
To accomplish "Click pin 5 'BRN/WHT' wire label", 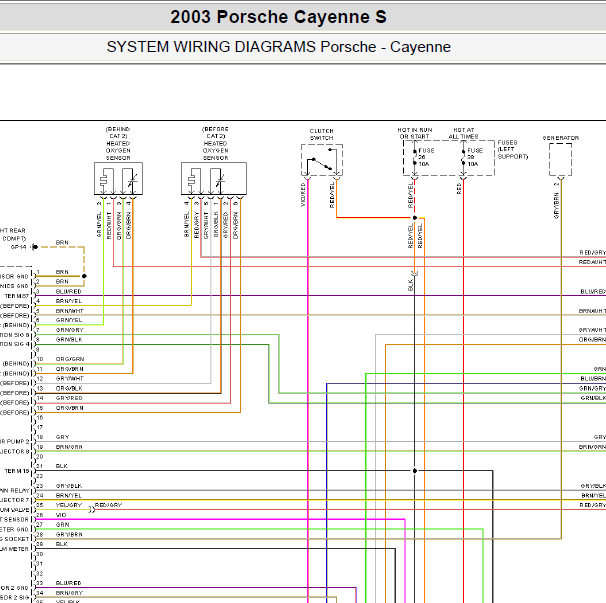I will pyautogui.click(x=70, y=311).
